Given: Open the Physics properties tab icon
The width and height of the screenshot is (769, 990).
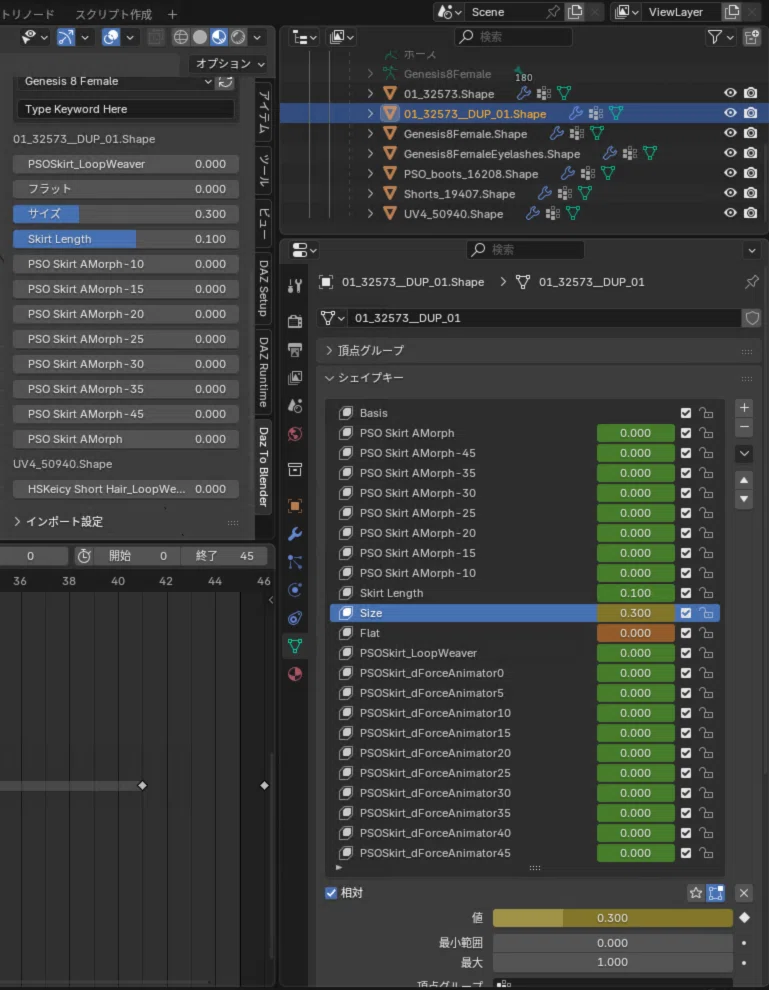Looking at the screenshot, I should [295, 590].
